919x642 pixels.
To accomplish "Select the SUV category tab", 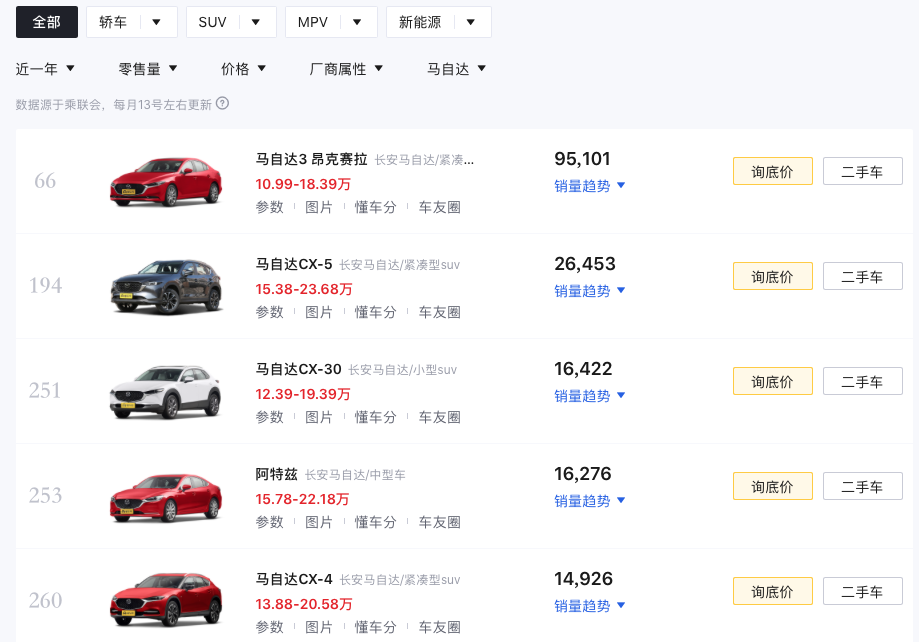I will tap(212, 22).
